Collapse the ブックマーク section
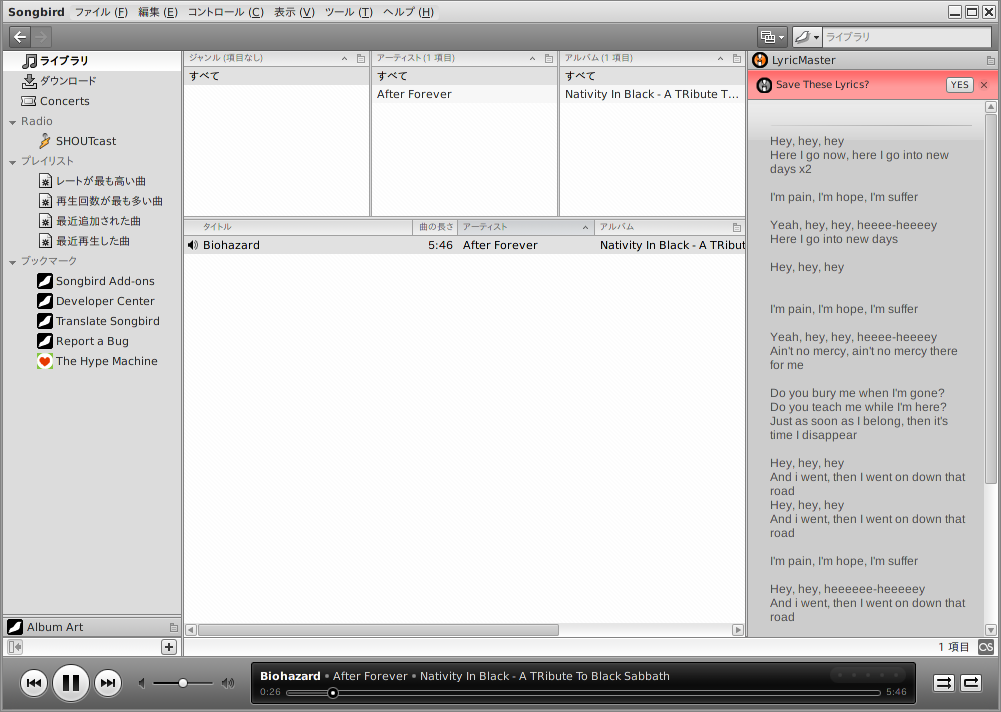This screenshot has height=712, width=1001. 12,262
